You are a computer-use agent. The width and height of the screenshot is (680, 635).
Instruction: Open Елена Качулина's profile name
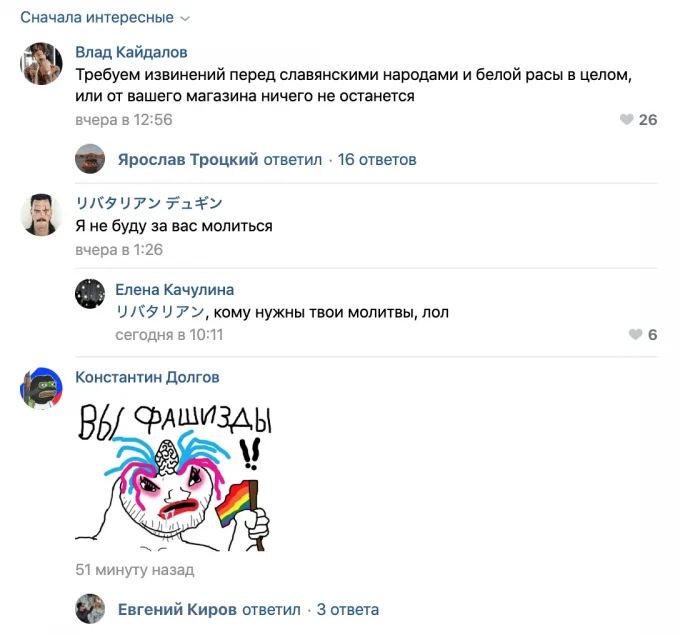[x=174, y=290]
